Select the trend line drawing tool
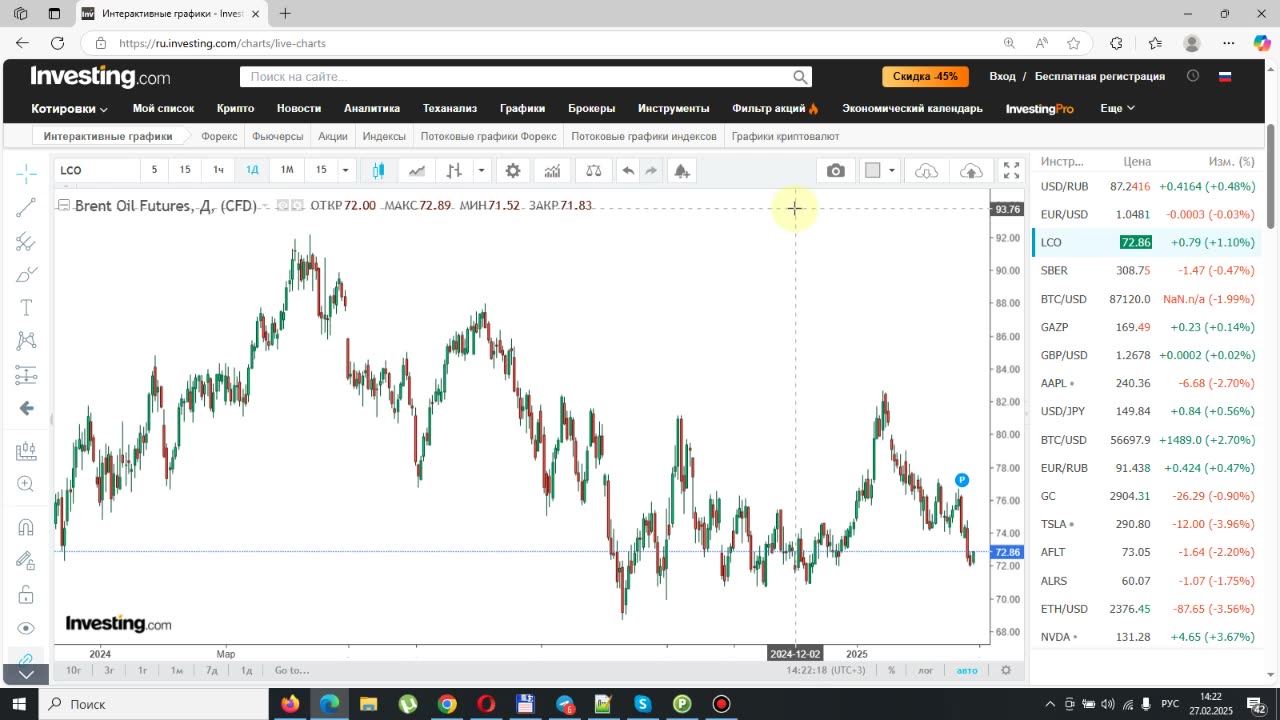 tap(26, 207)
